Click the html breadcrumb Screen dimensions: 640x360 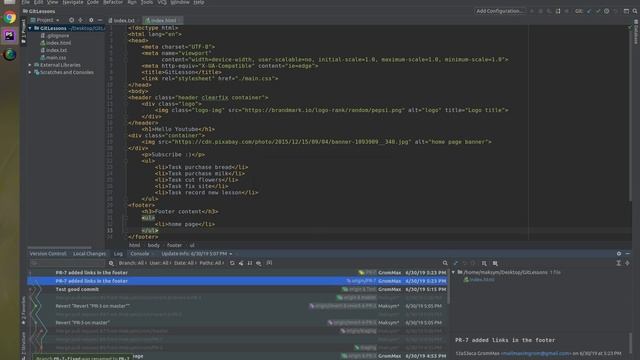click(x=134, y=245)
